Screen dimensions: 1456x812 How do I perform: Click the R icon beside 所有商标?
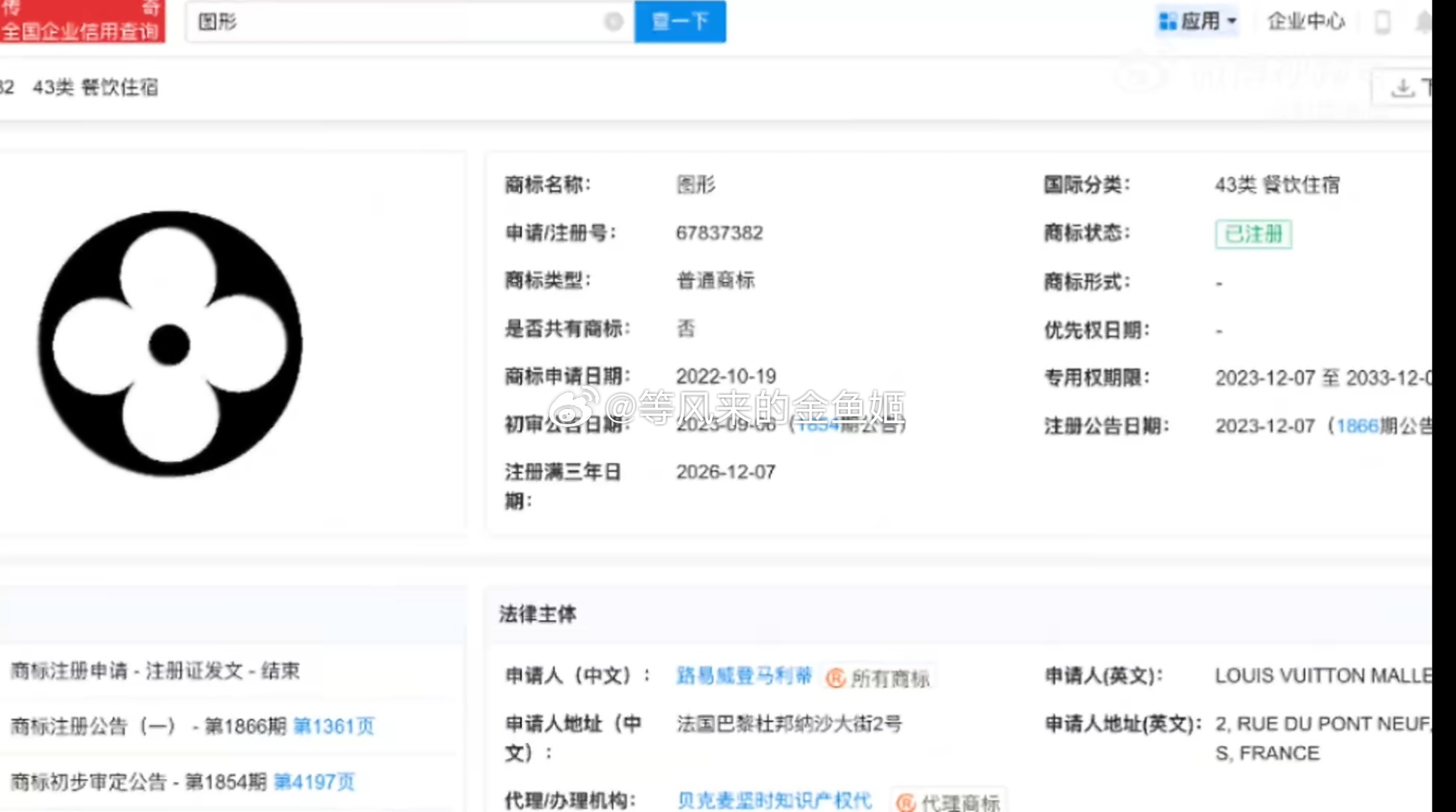835,678
